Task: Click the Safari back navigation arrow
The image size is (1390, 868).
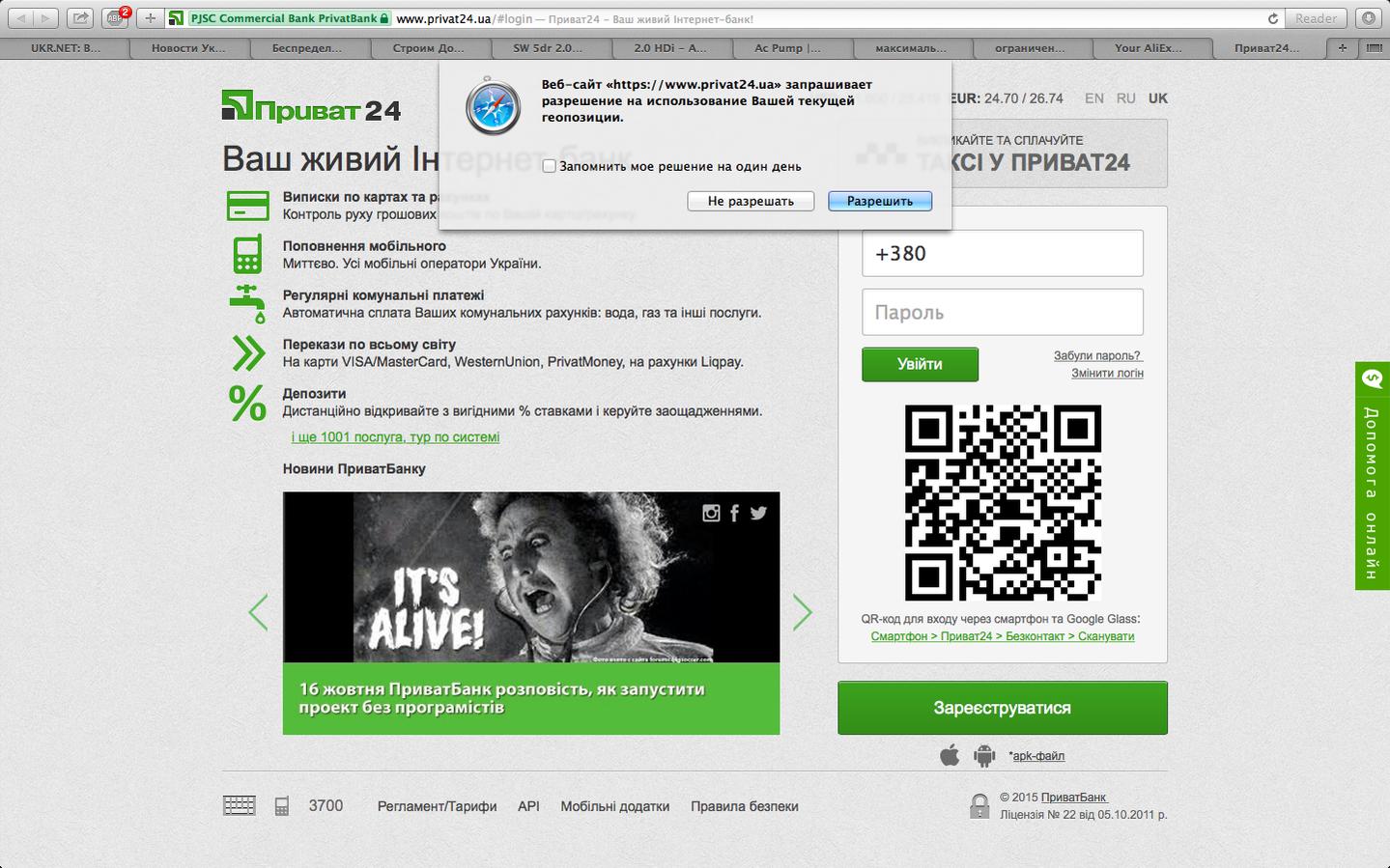Action: click(x=22, y=18)
